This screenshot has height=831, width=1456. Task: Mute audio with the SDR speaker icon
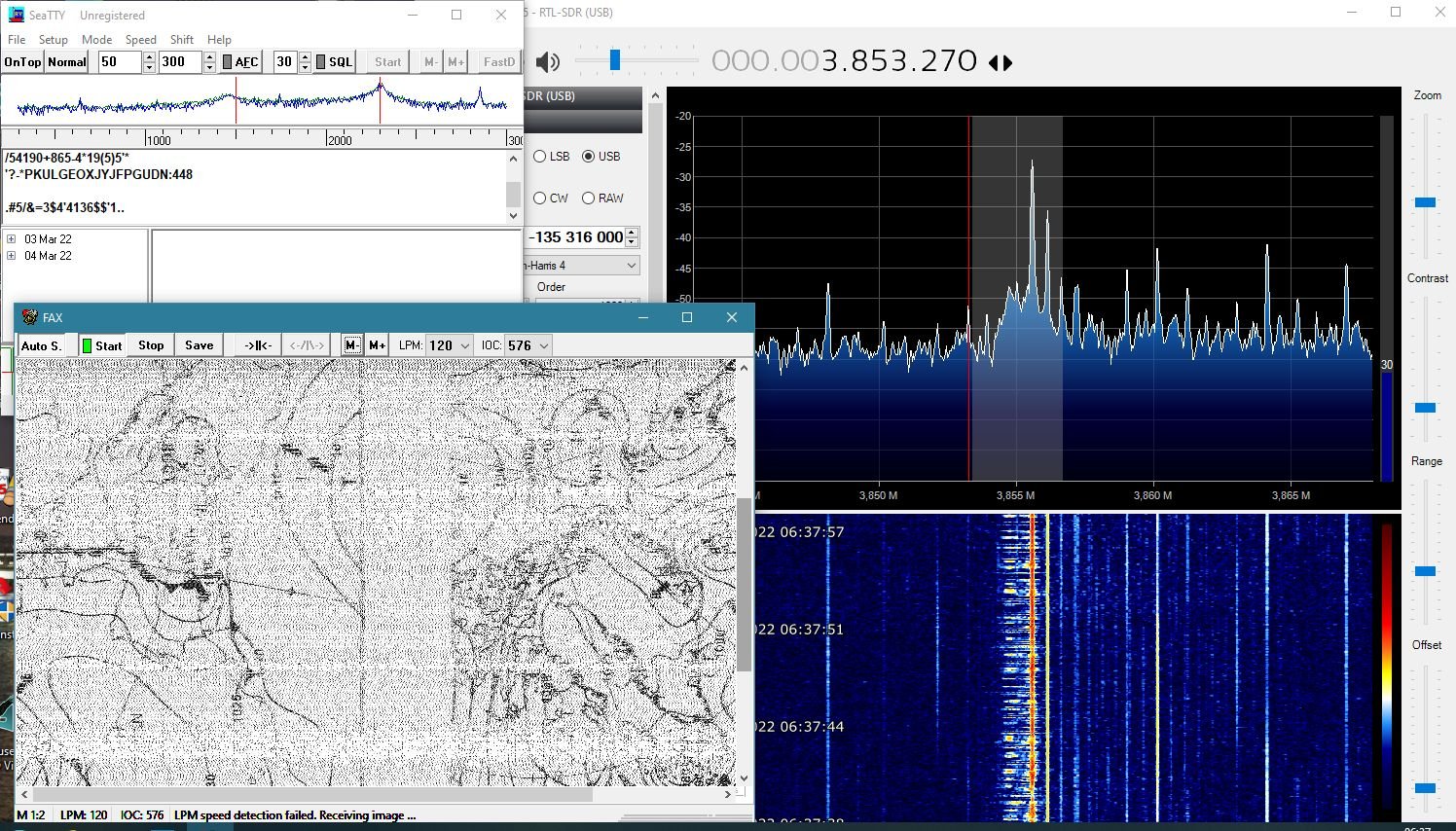548,62
